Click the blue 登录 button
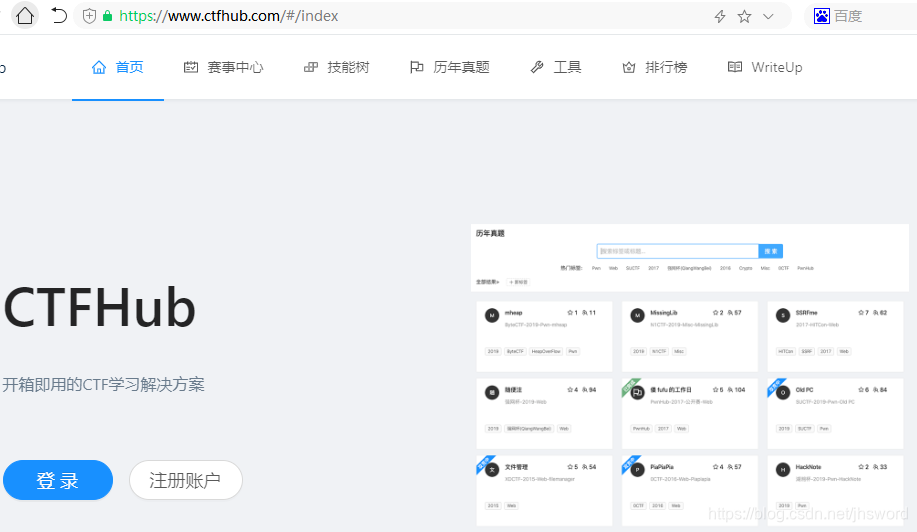The width and height of the screenshot is (917, 532). pos(58,480)
